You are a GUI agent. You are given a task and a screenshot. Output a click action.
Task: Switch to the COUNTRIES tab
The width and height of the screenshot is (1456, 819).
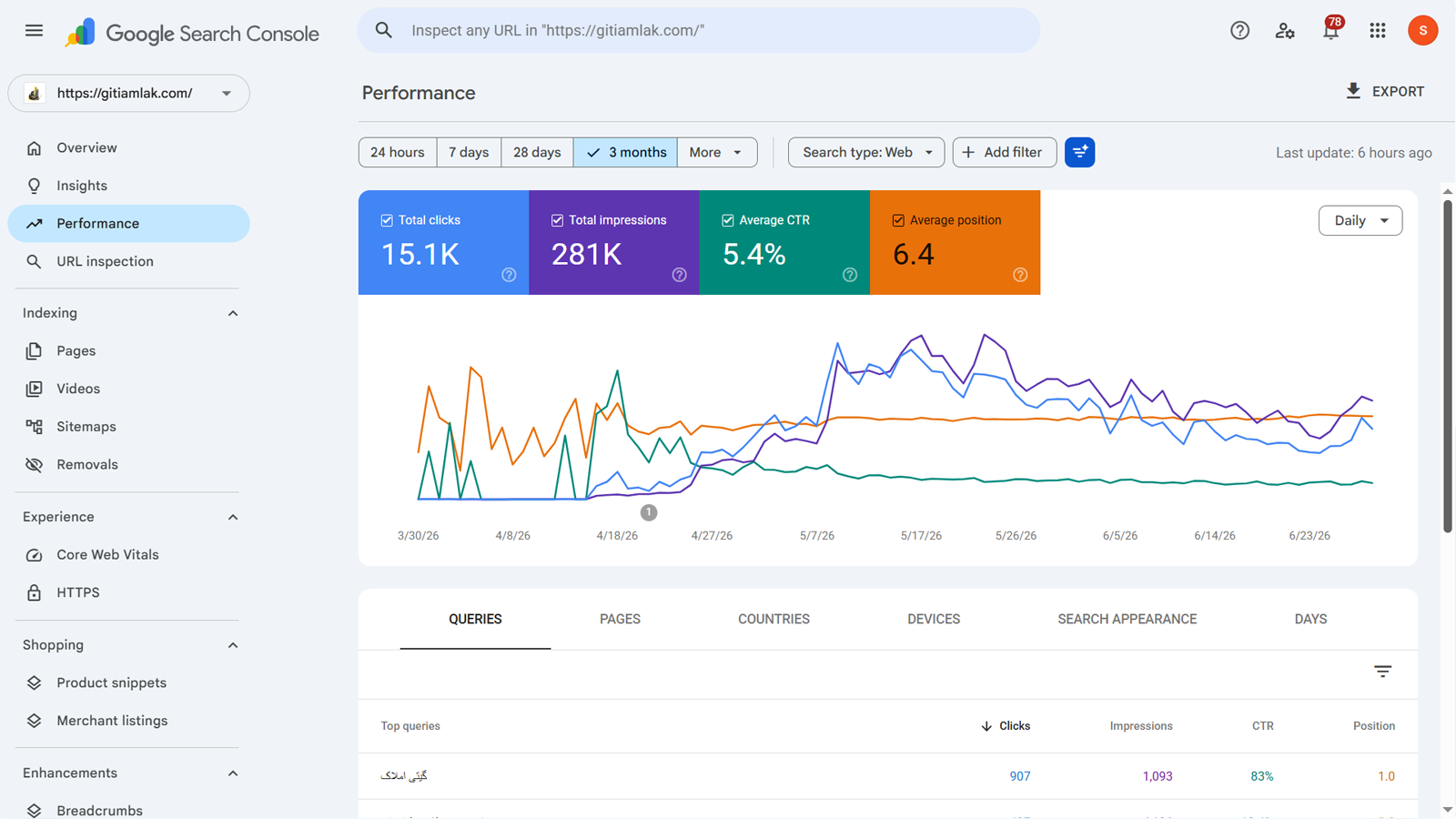click(773, 619)
